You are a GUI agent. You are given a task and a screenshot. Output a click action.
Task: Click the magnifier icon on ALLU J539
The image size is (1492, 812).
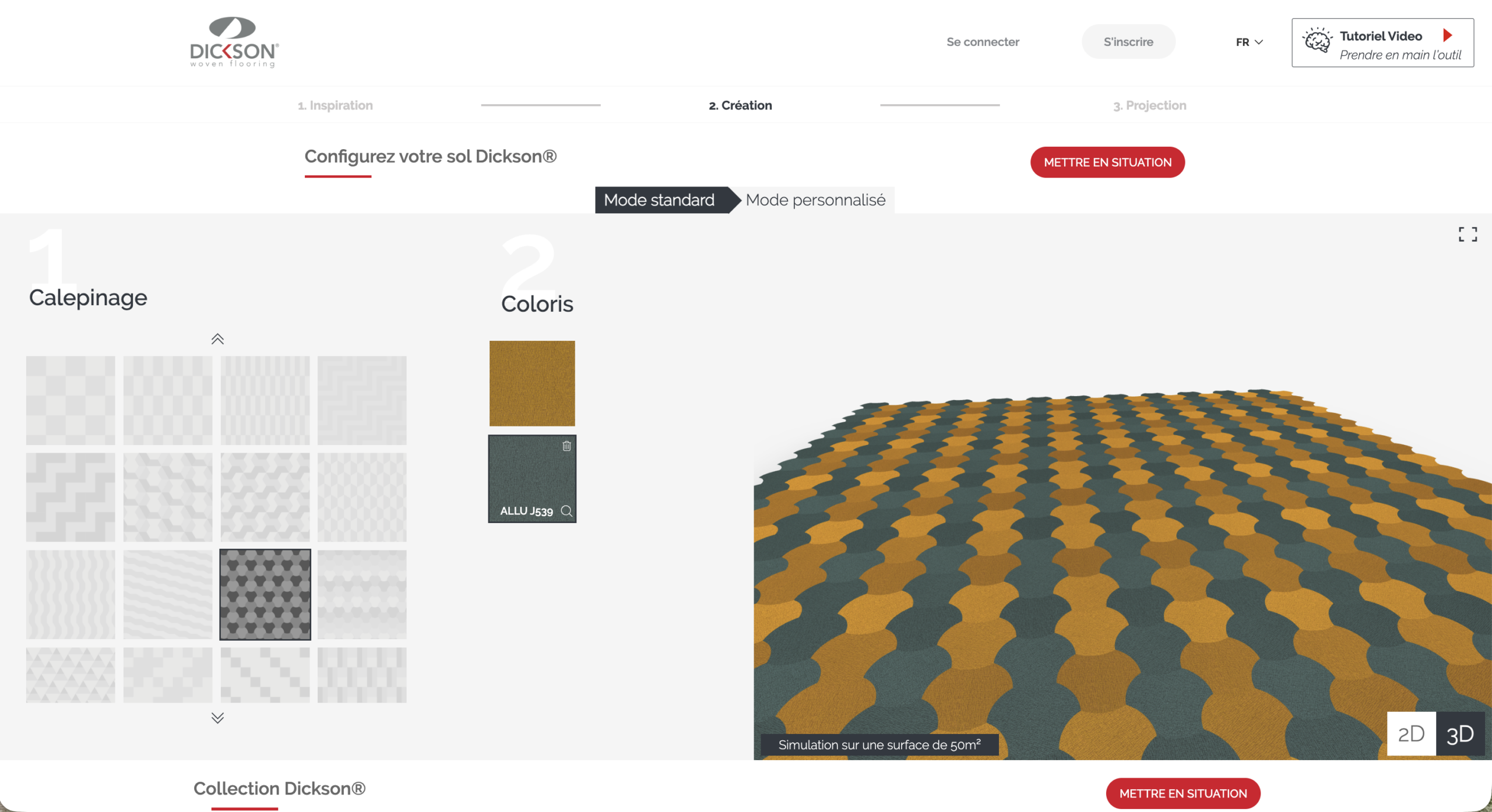click(x=566, y=511)
